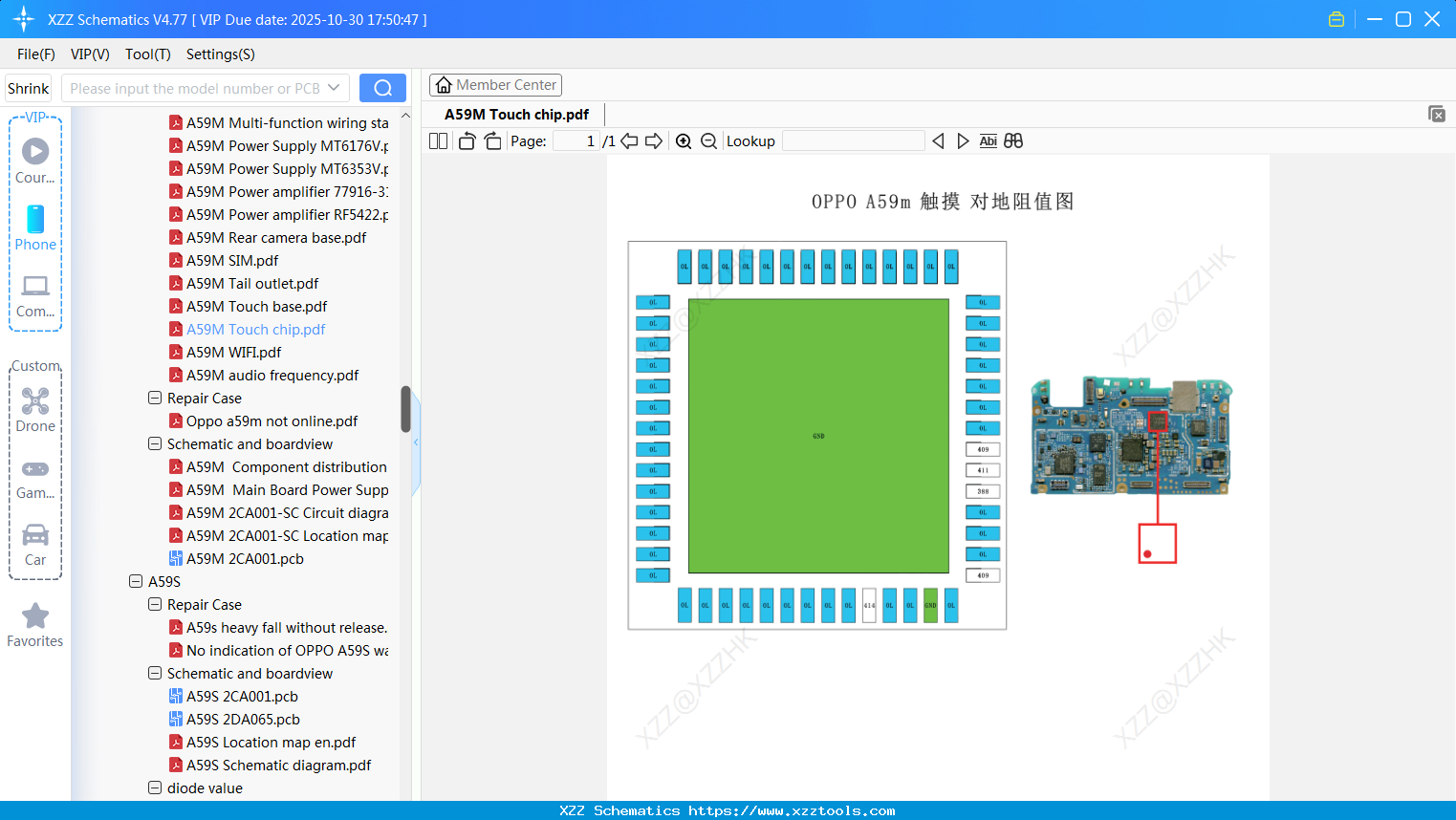Click the search magnifier button
This screenshot has width=1456, height=820.
coord(382,87)
